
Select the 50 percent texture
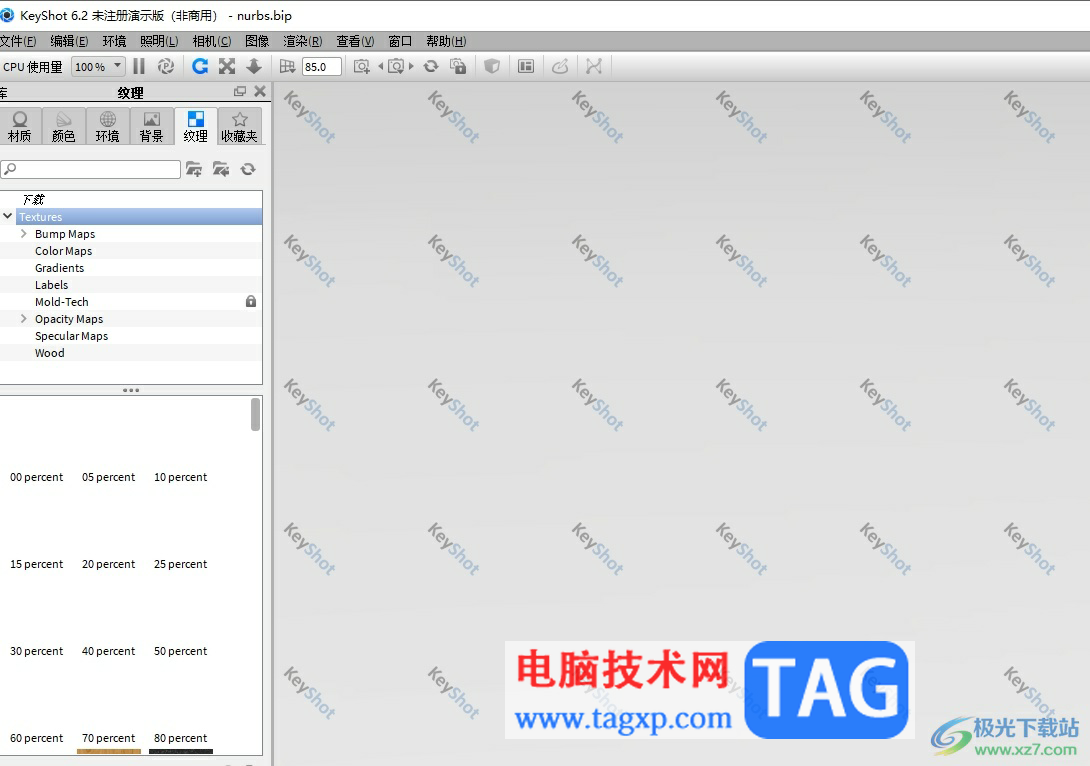180,651
